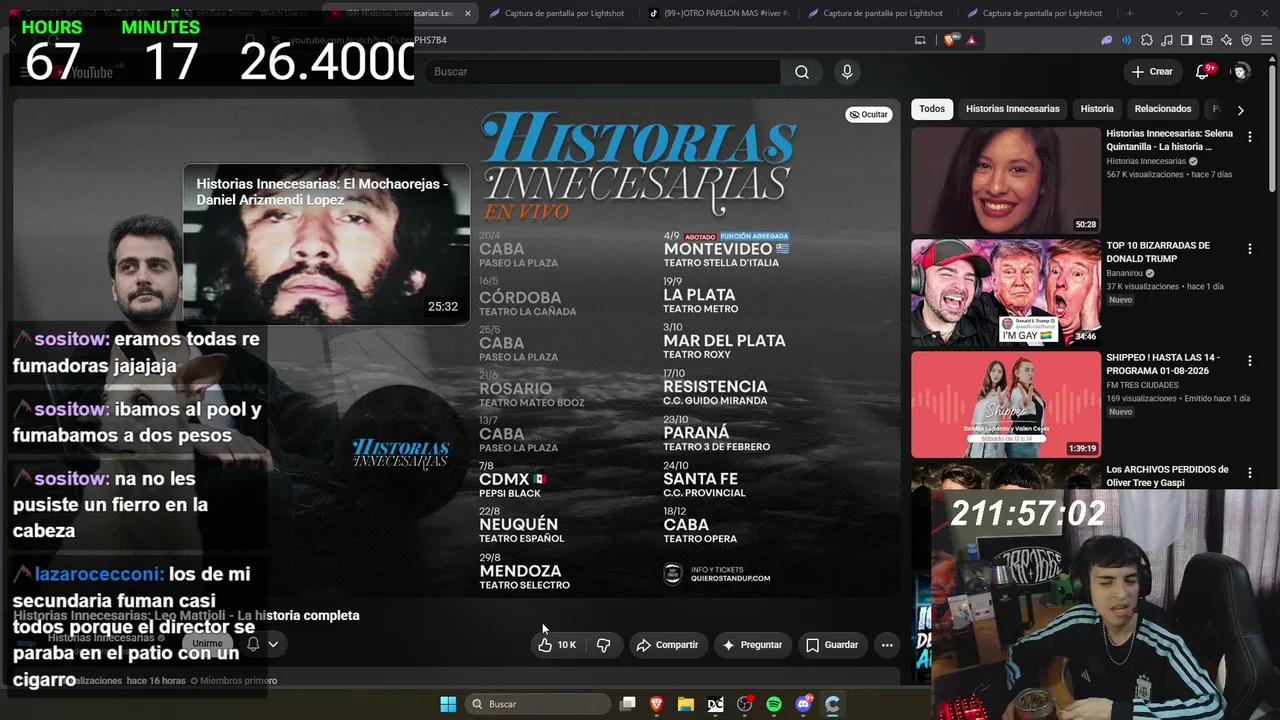The height and width of the screenshot is (720, 1280).
Task: Switch to the Historias Innecesarias: Leo browser tab
Action: [402, 13]
